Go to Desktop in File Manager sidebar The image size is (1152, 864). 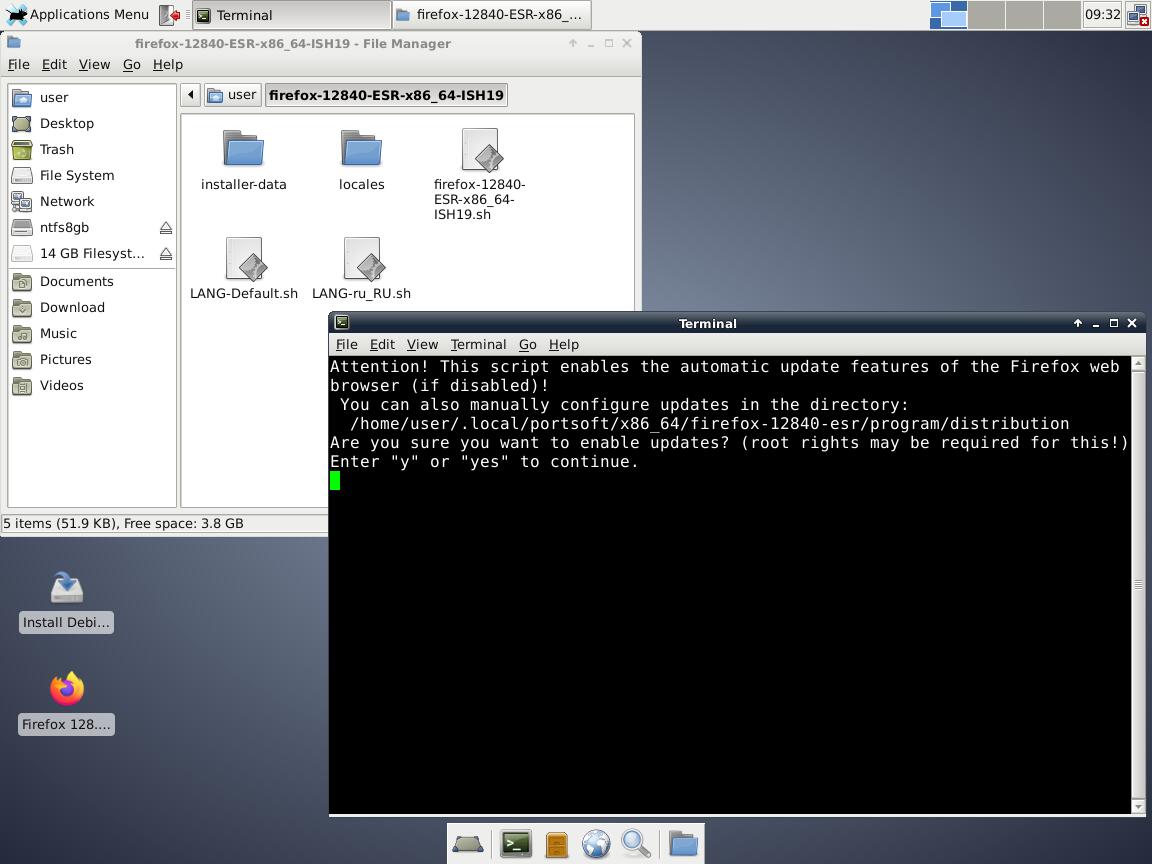tap(92, 123)
